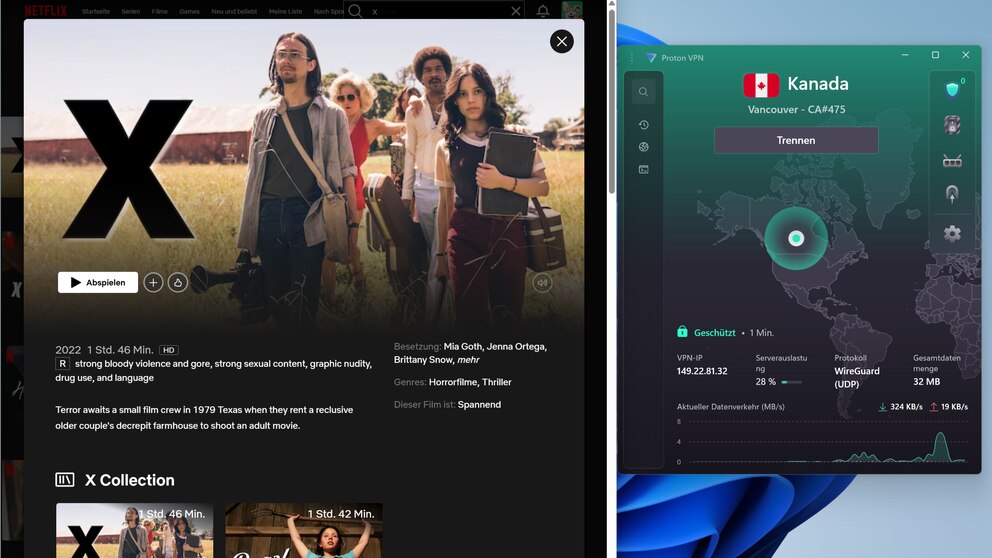Browse the Thriller genre link

[497, 382]
